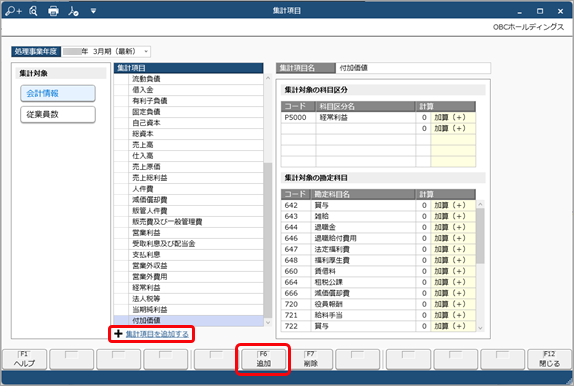The image size is (574, 386).
Task: Select 流動負債 in the 集計項目 list
Action: click(189, 79)
